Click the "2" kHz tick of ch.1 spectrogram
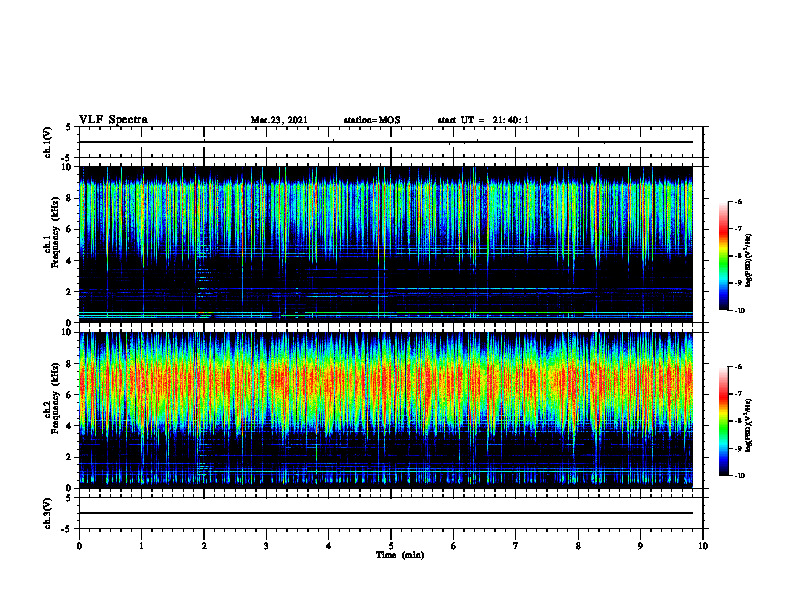The height and width of the screenshot is (612, 792). (69, 292)
